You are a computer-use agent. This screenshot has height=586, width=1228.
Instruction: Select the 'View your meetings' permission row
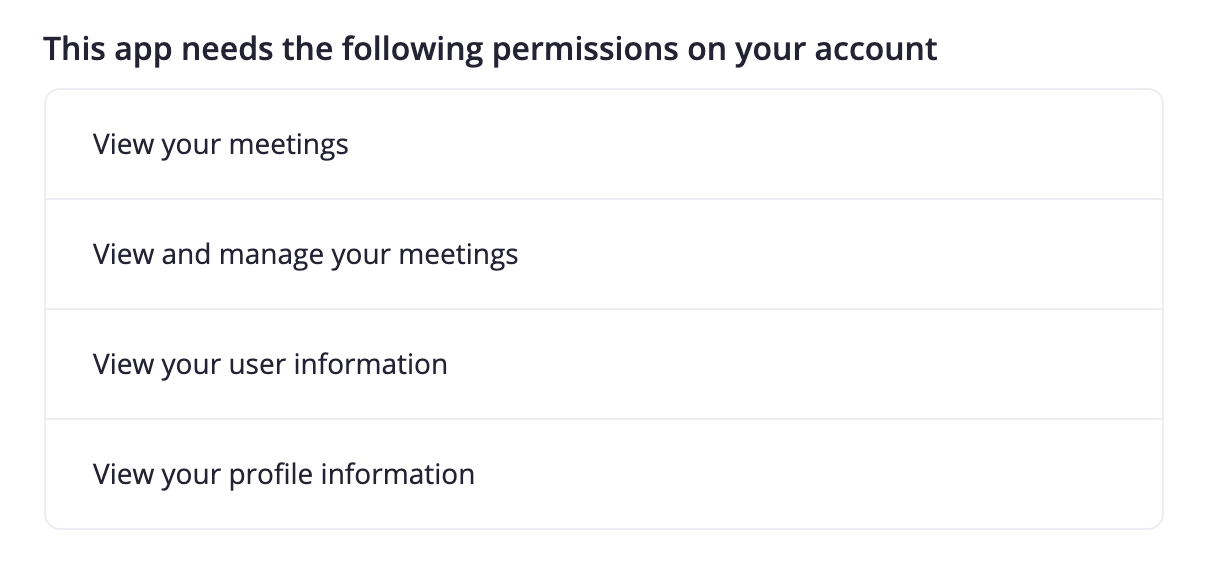604,144
